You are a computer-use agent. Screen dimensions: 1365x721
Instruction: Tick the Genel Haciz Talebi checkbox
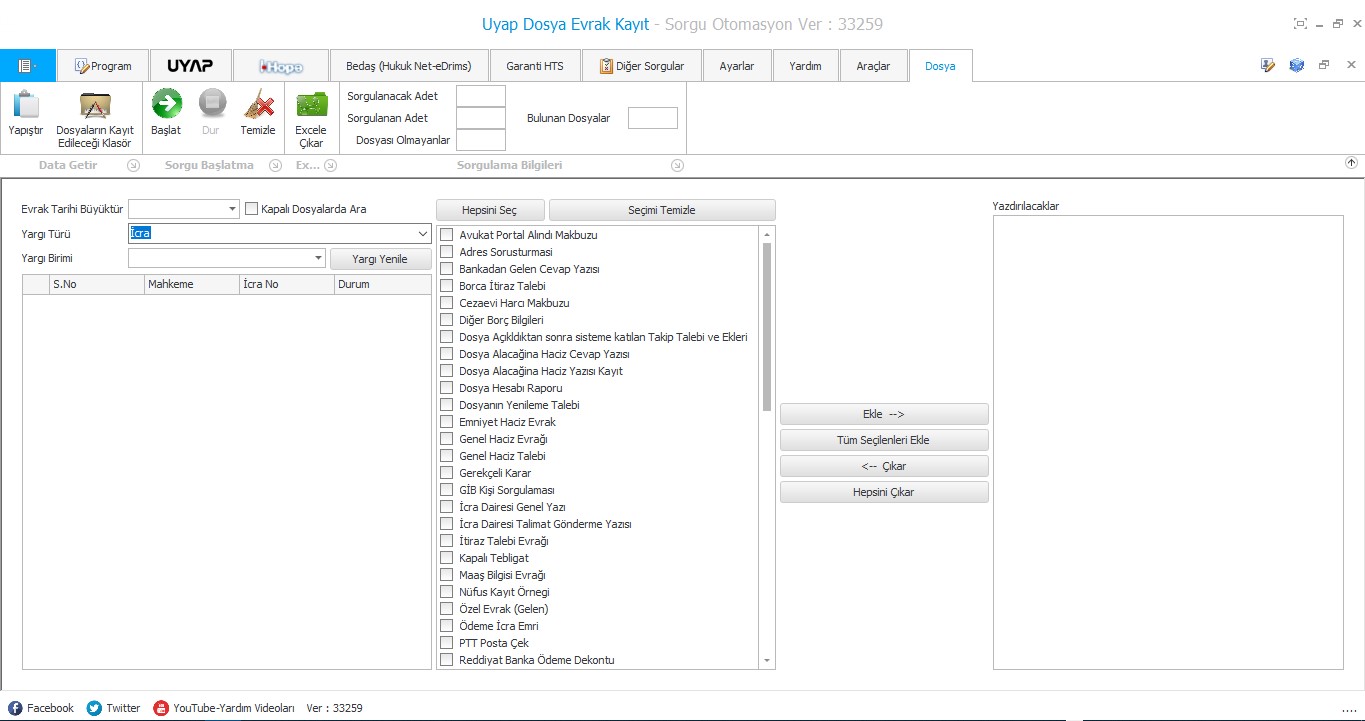coord(446,456)
